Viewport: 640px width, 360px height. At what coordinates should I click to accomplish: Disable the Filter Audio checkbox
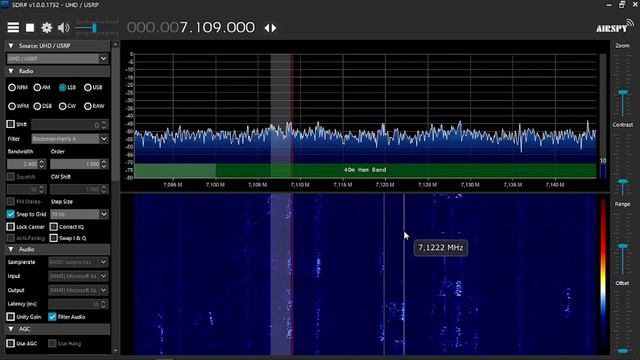click(52, 317)
